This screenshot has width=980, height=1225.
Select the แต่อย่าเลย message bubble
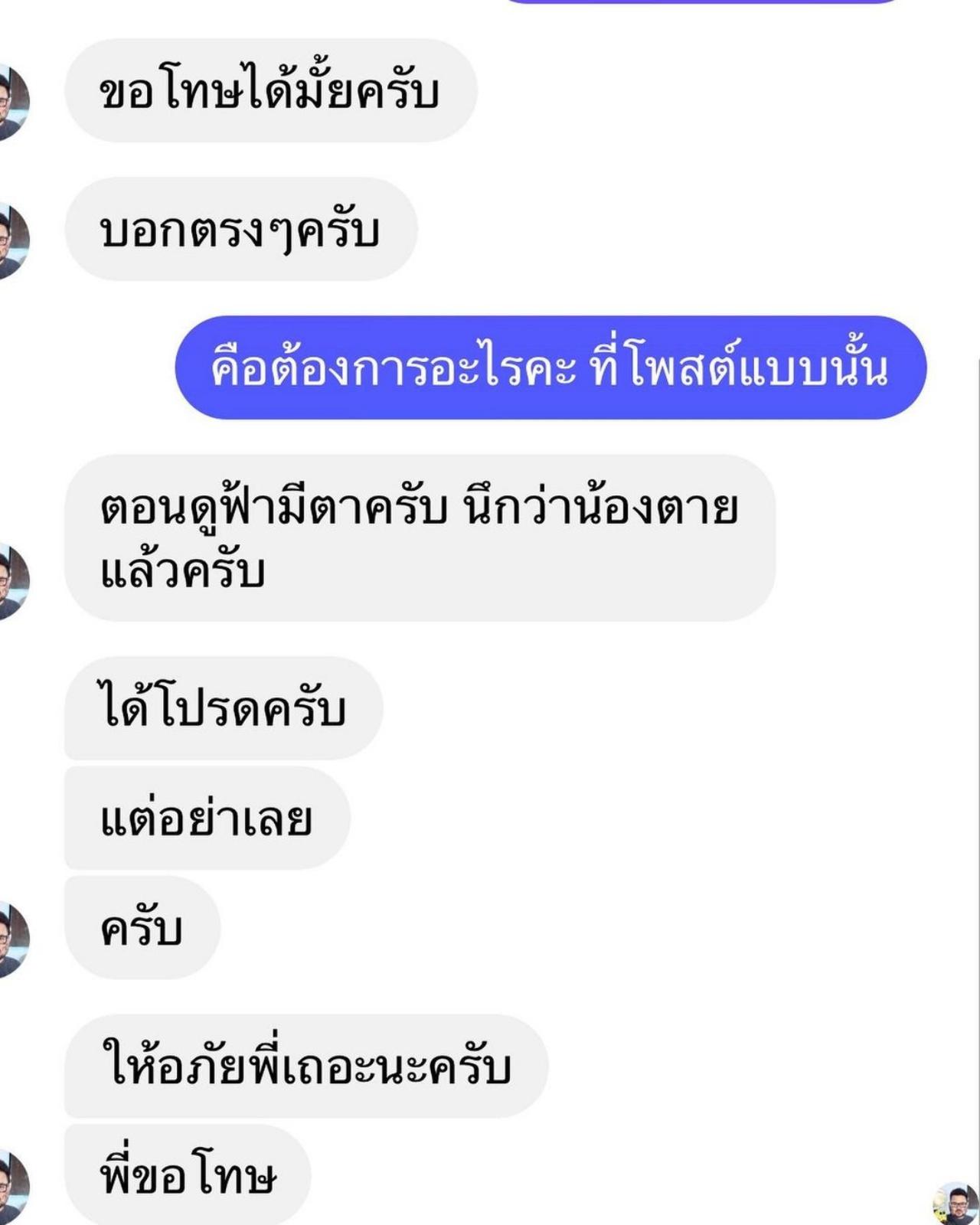207,818
